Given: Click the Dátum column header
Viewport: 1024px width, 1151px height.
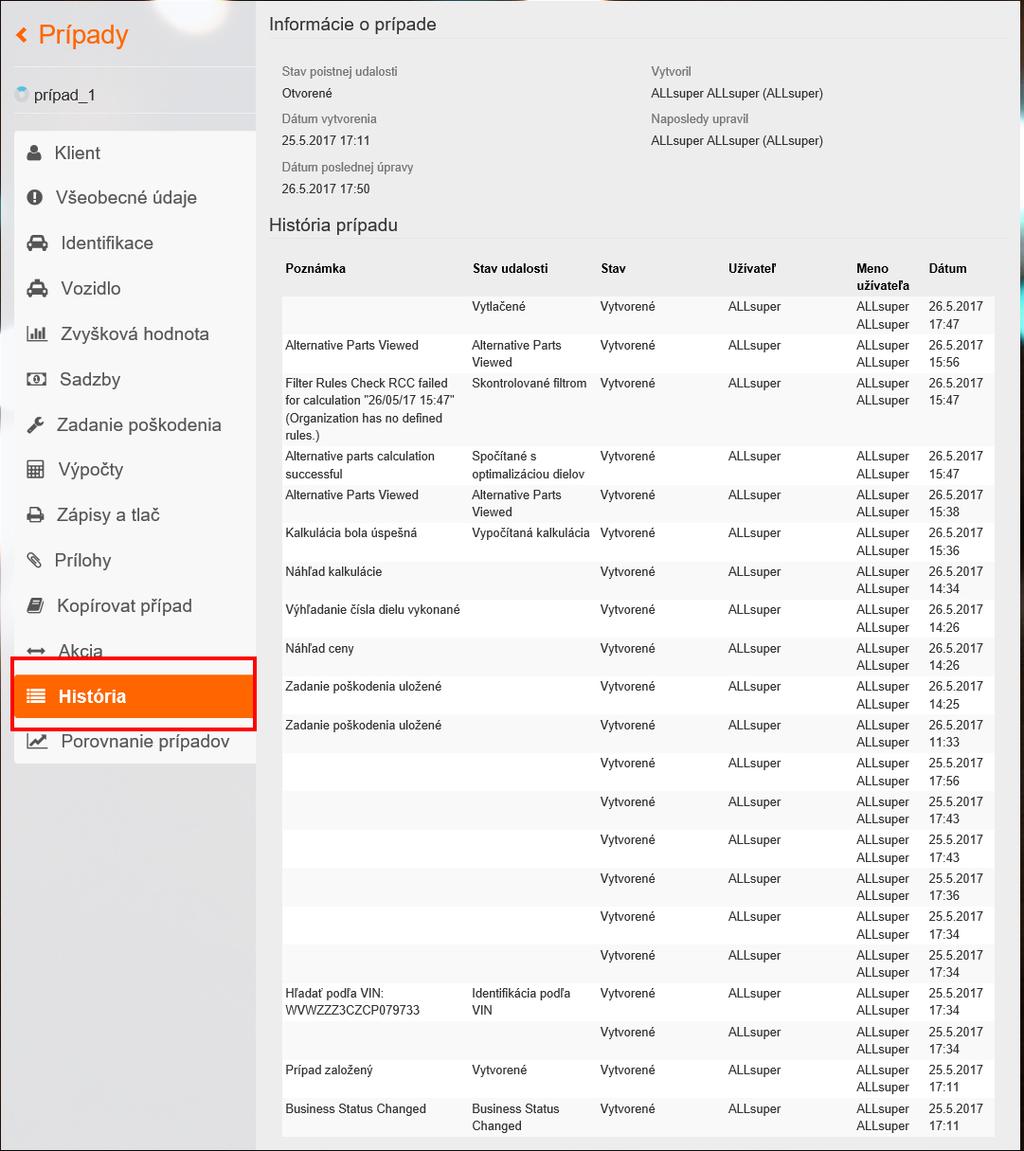Looking at the screenshot, I should pos(948,269).
